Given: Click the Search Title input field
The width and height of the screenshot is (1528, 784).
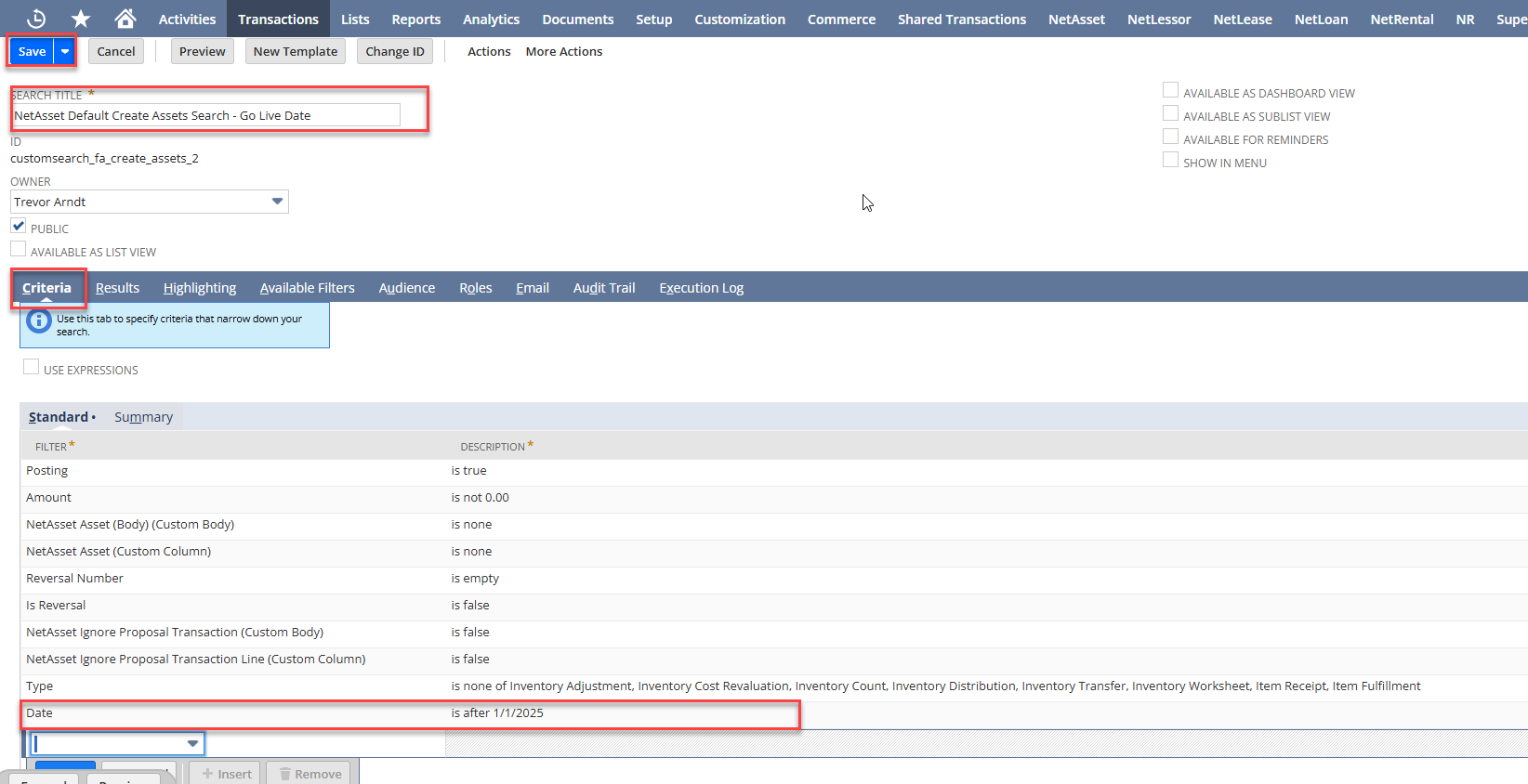Looking at the screenshot, I should [x=206, y=115].
